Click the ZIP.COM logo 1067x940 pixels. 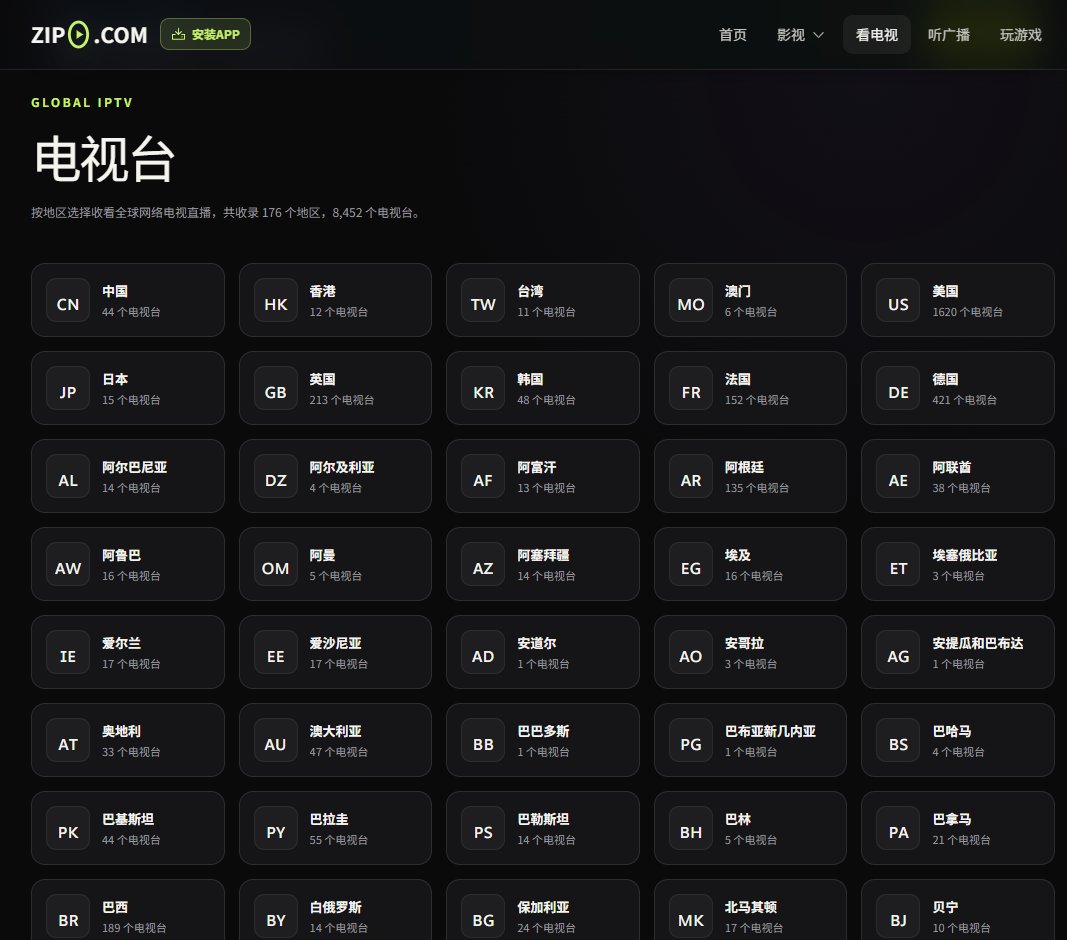tap(89, 35)
